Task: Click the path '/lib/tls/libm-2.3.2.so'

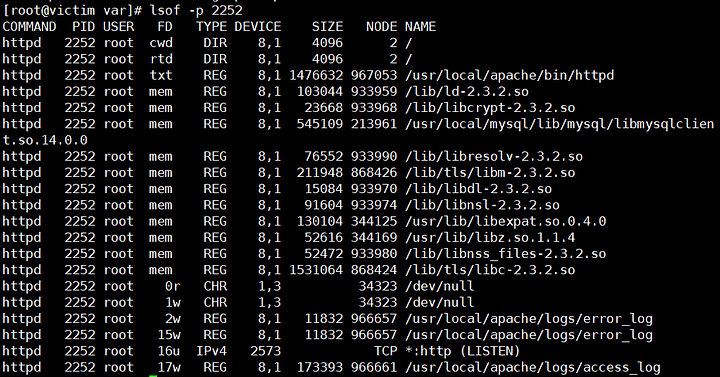Action: click(490, 173)
